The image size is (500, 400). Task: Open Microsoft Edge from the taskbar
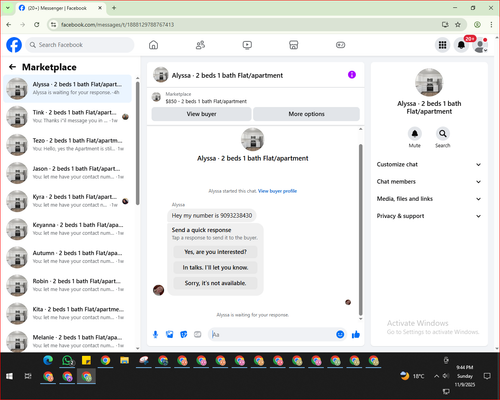pyautogui.click(x=48, y=360)
